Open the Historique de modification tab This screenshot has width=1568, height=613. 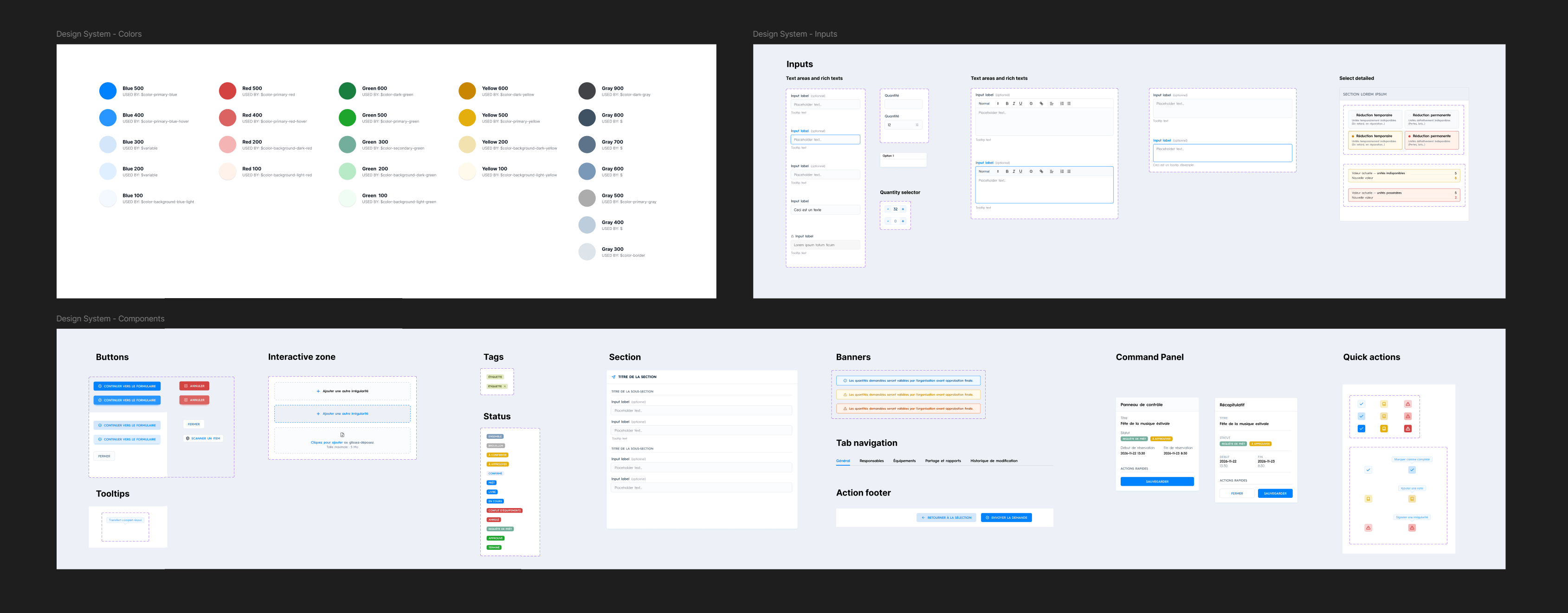pyautogui.click(x=994, y=461)
